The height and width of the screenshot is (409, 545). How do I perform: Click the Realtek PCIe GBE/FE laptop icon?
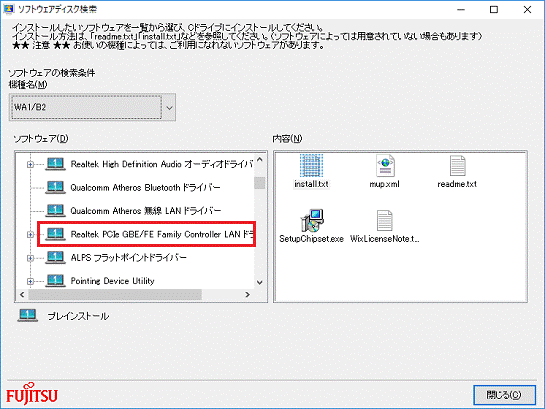[x=55, y=234]
